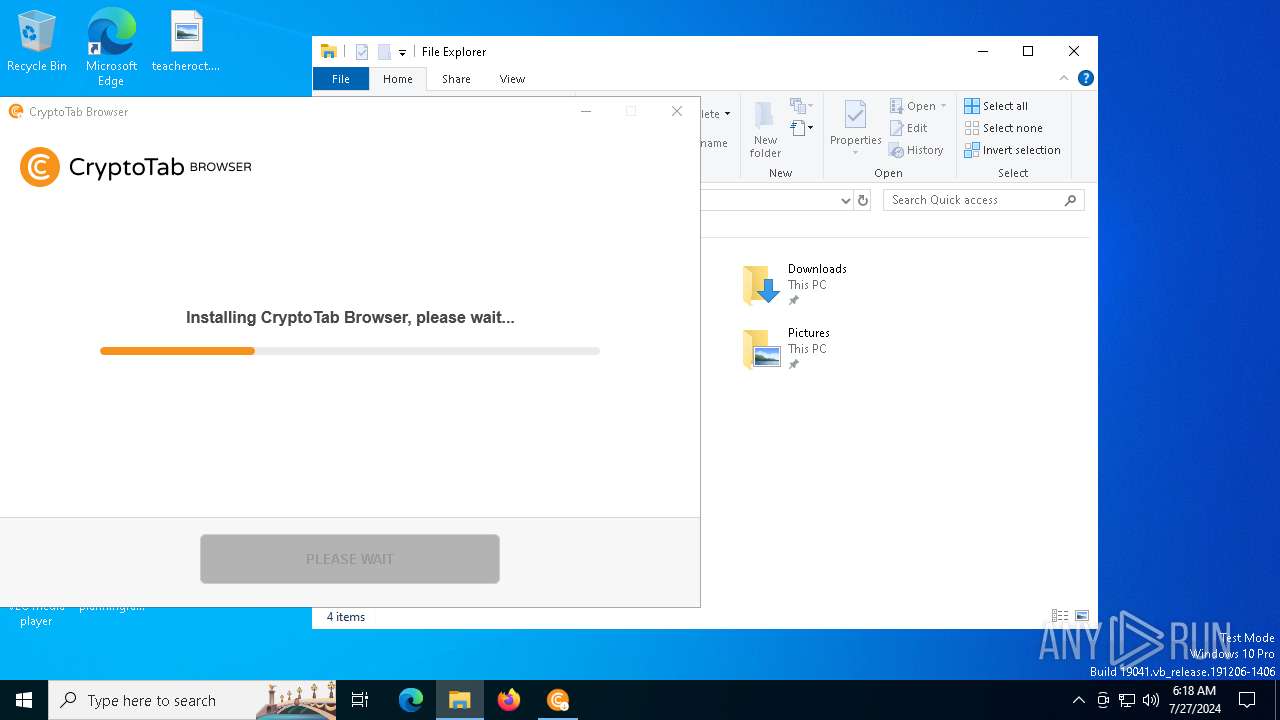Open the clock showing 6:18 AM

tap(1195, 700)
